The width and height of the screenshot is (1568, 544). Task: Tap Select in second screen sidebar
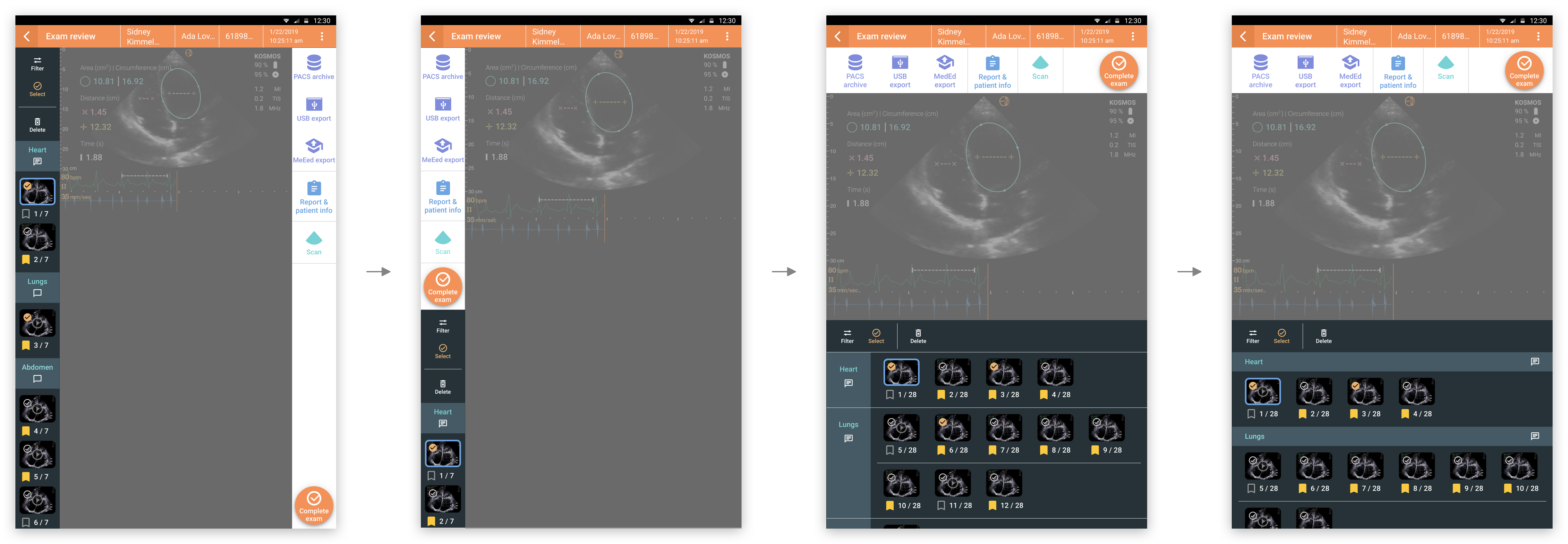[442, 352]
